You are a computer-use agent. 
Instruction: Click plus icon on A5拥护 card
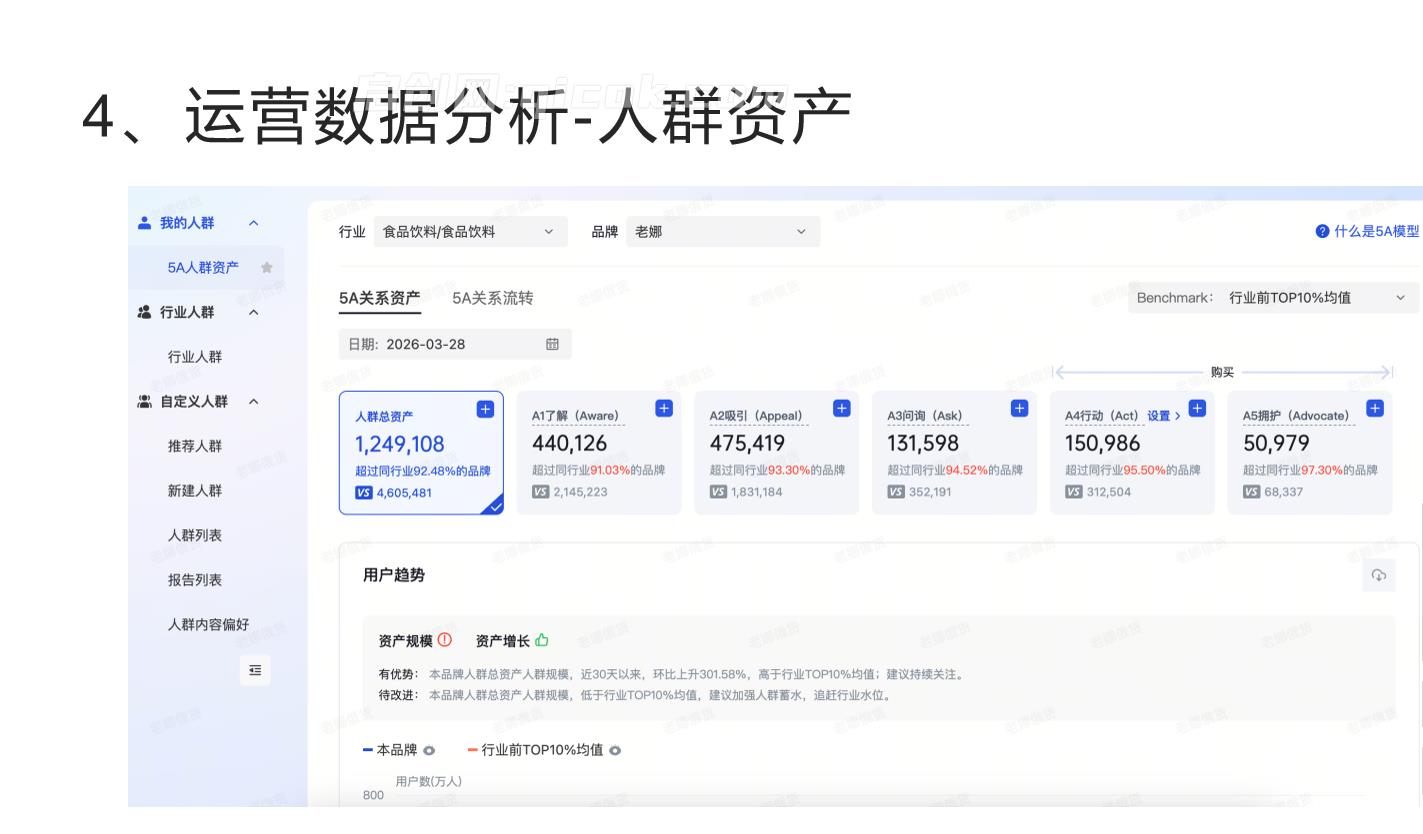pos(1375,408)
